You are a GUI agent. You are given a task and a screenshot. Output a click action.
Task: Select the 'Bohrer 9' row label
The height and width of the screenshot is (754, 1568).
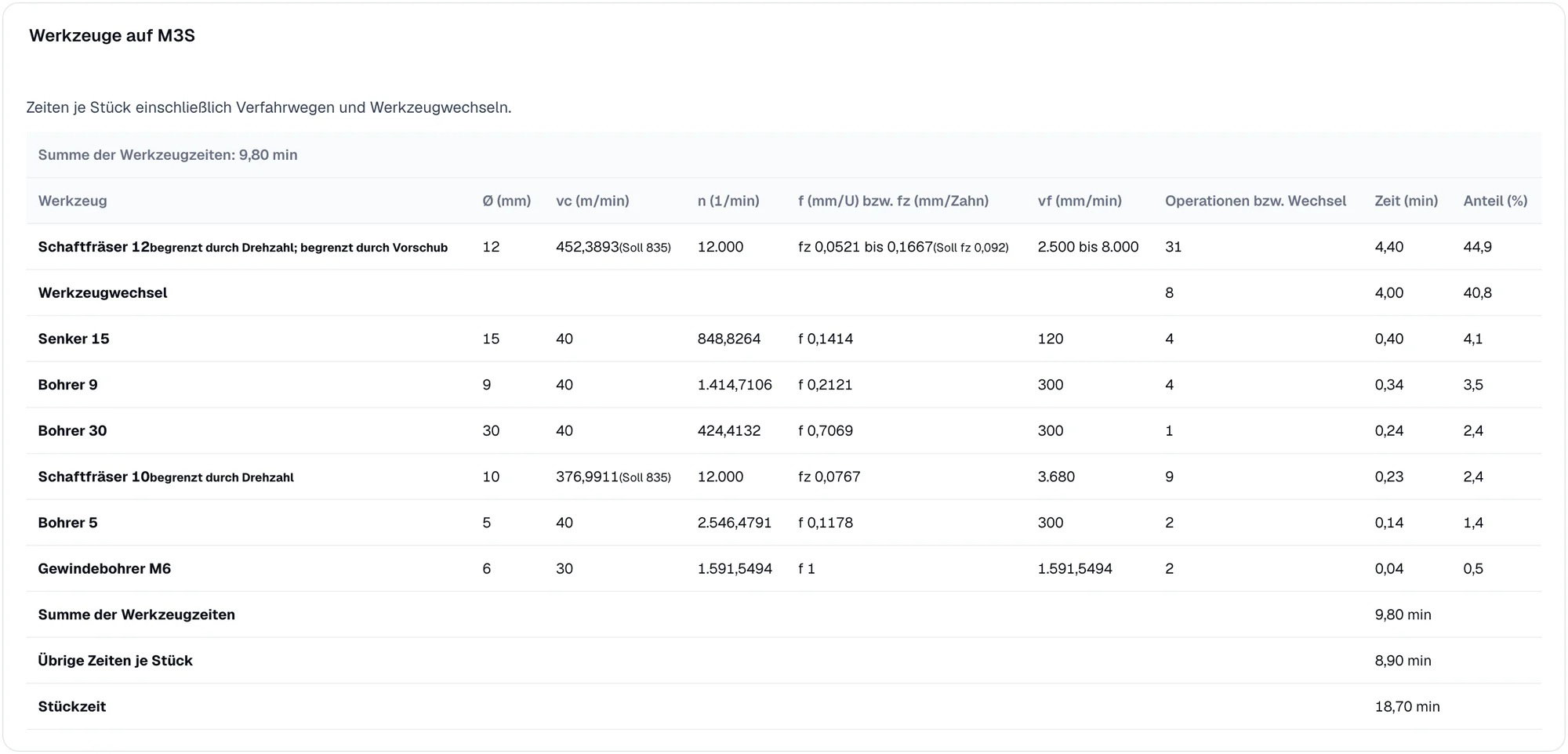[x=67, y=385]
